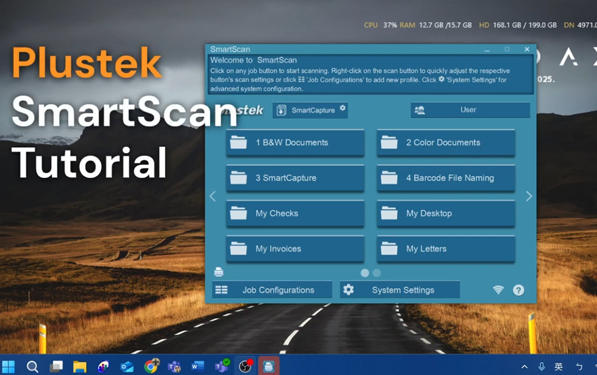597x375 pixels.
Task: Open taskbar Search
Action: (x=32, y=367)
